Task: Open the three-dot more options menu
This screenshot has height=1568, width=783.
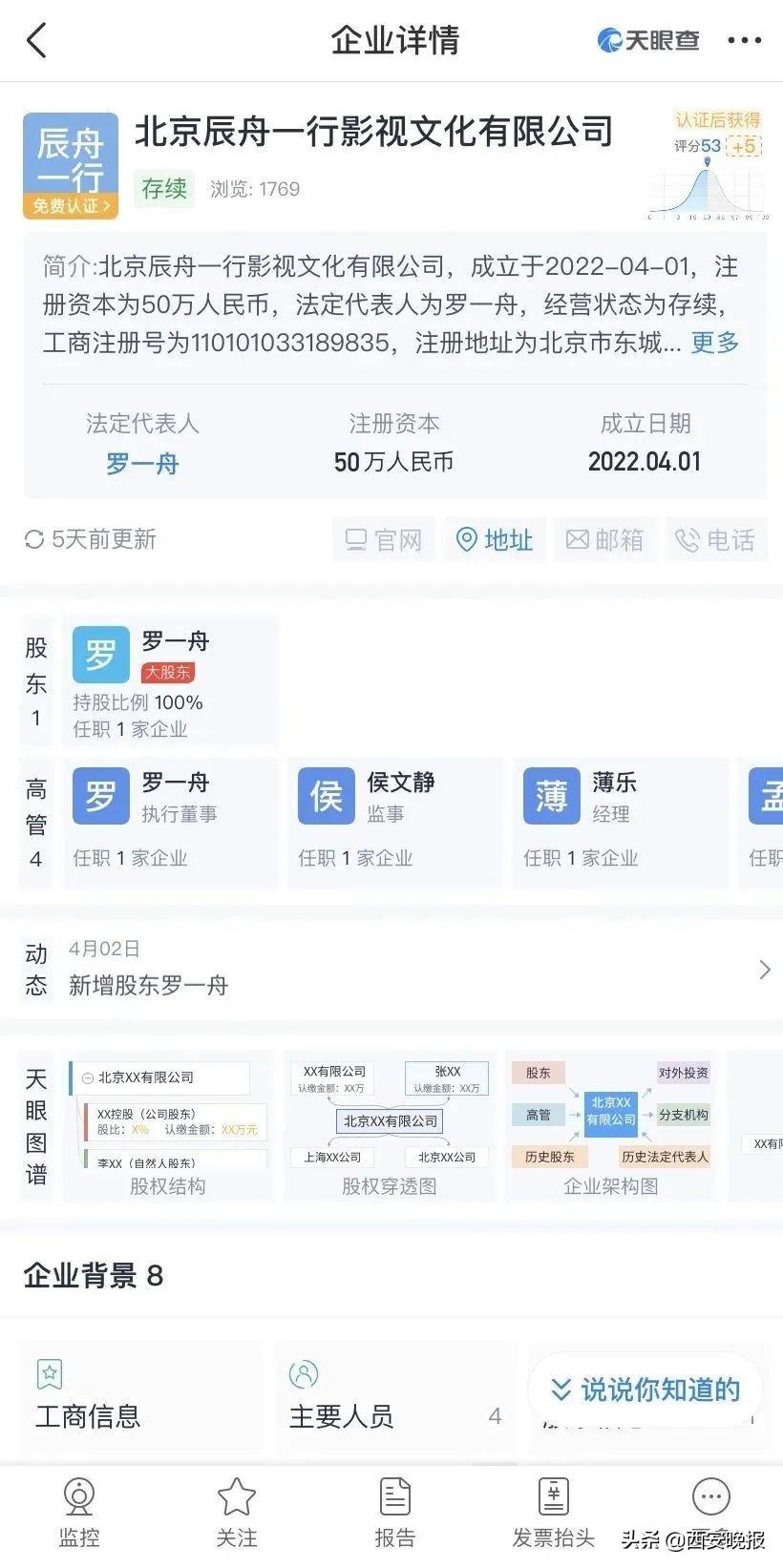Action: [x=744, y=41]
